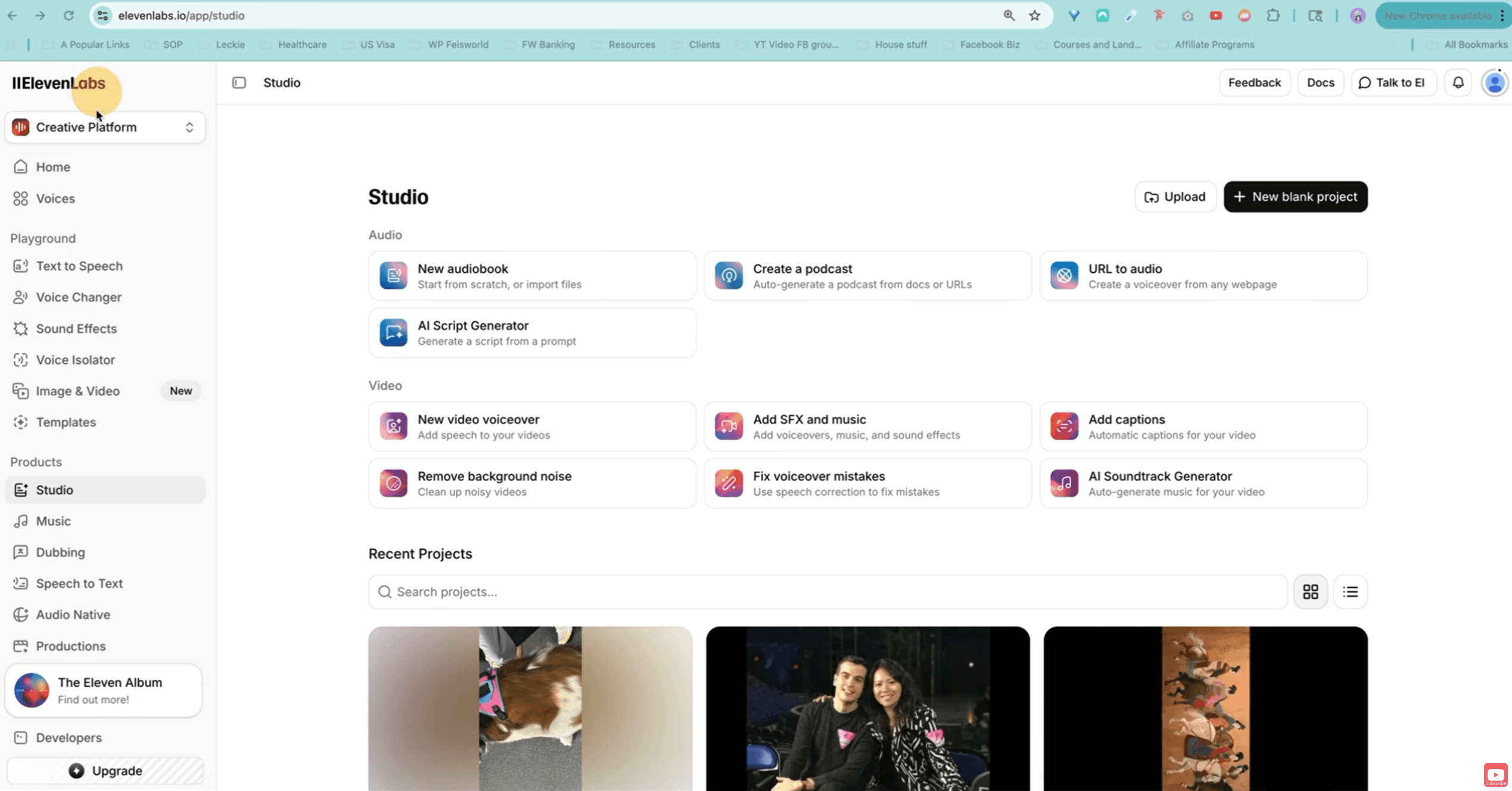
Task: Open the Remove background noise icon
Action: click(393, 483)
